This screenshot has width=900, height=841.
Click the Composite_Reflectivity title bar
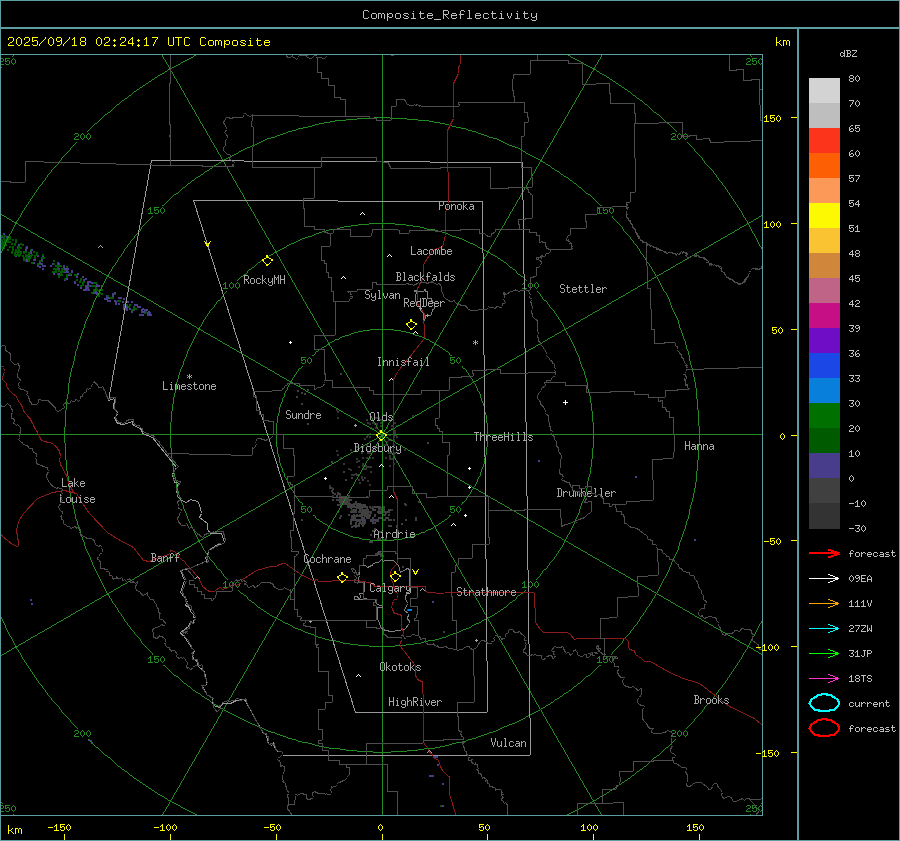(449, 15)
